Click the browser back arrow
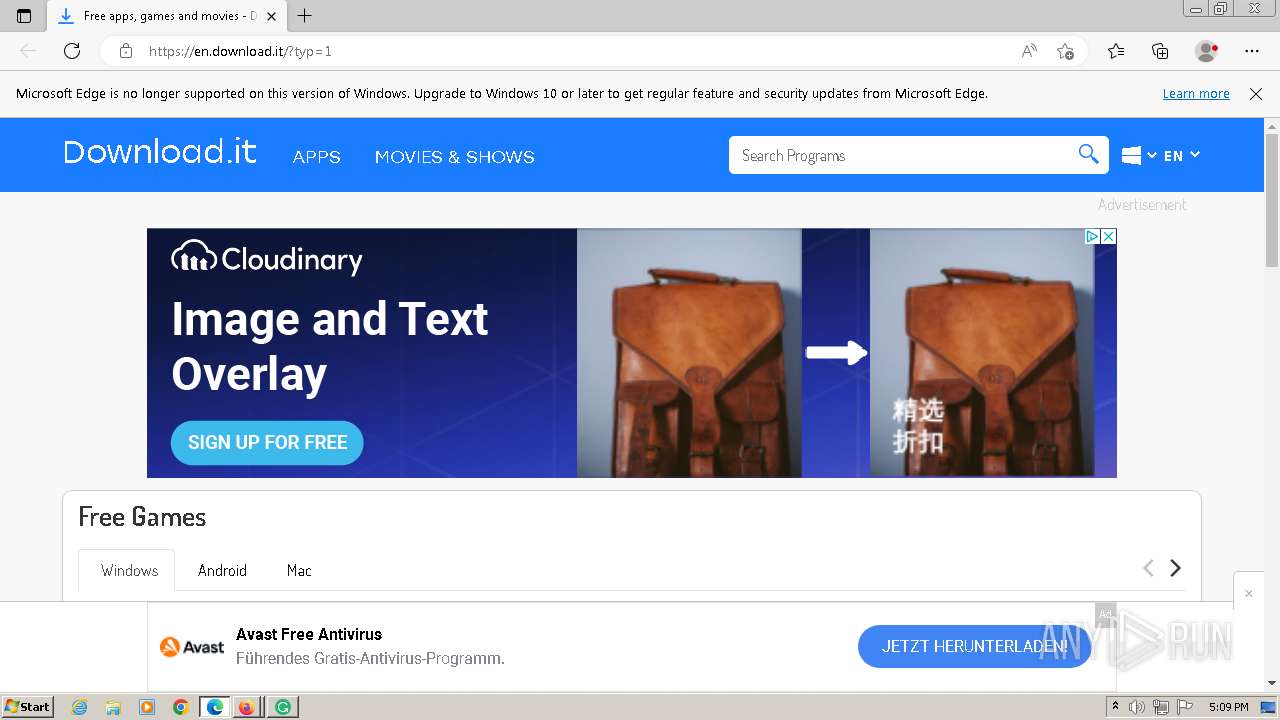This screenshot has width=1280, height=720. point(28,51)
